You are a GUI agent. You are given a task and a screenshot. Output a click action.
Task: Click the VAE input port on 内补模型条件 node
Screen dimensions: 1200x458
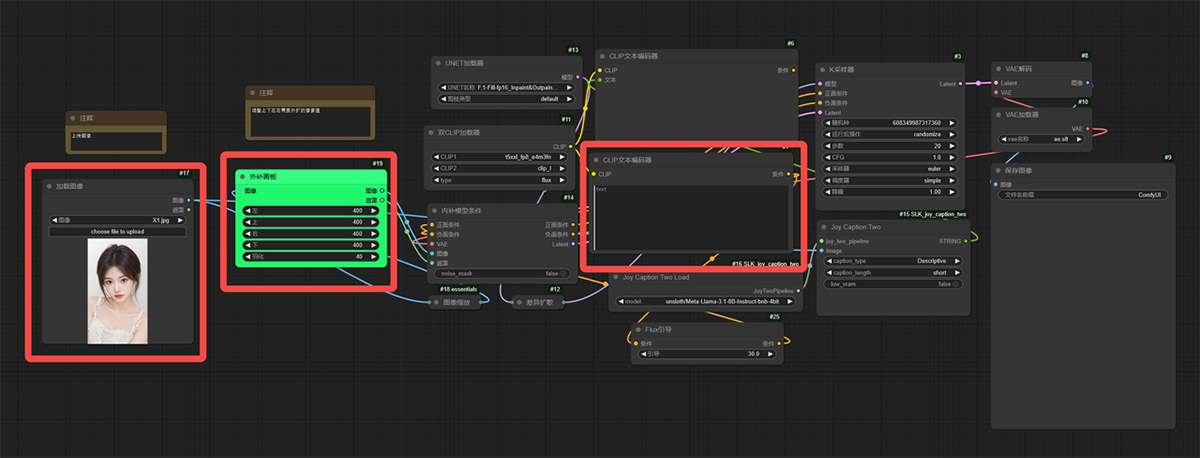(x=432, y=243)
